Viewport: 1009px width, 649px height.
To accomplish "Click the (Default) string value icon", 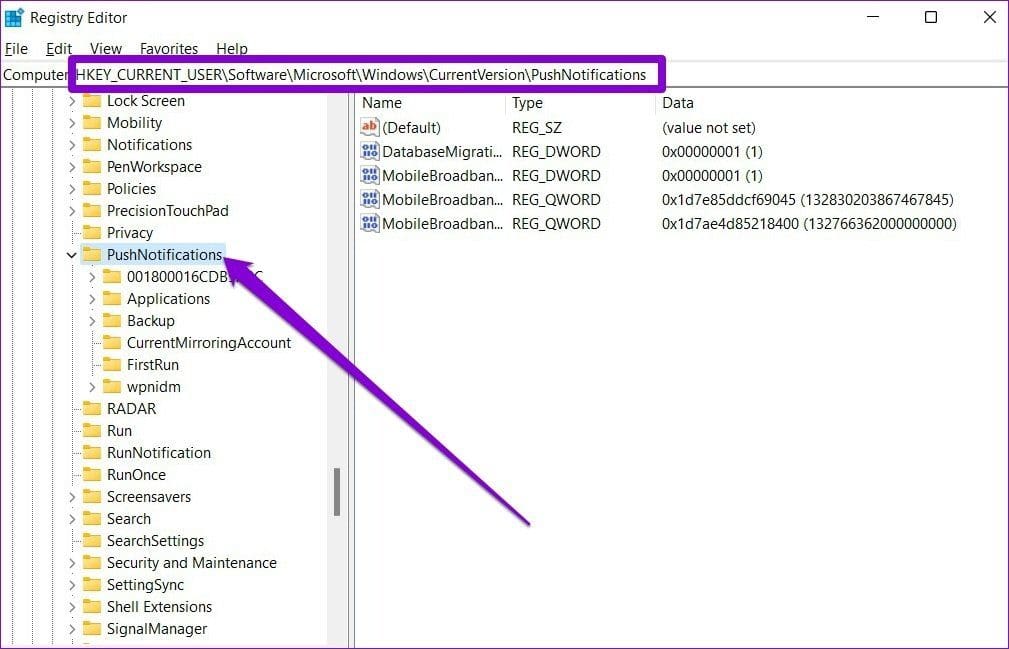I will (369, 127).
